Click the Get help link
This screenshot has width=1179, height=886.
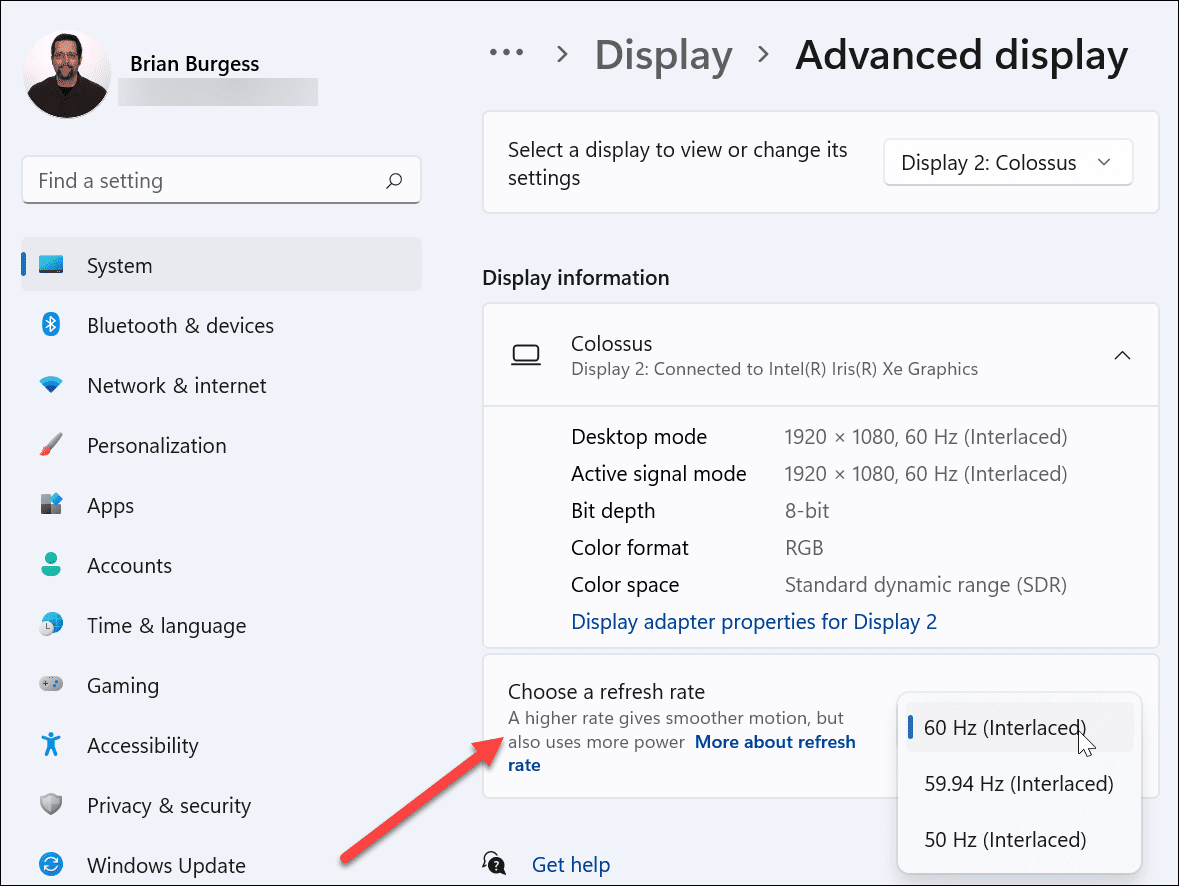(571, 864)
